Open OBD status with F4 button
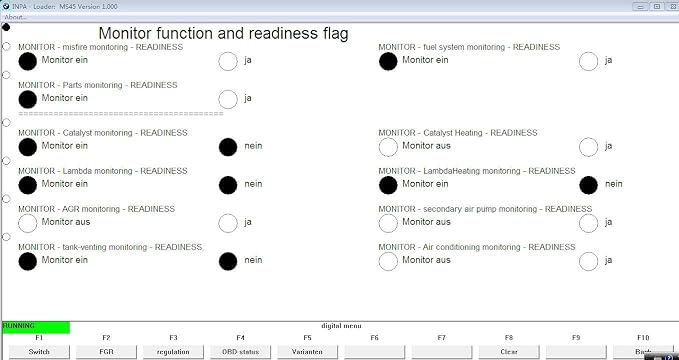Image resolution: width=679 pixels, height=360 pixels. click(240, 352)
